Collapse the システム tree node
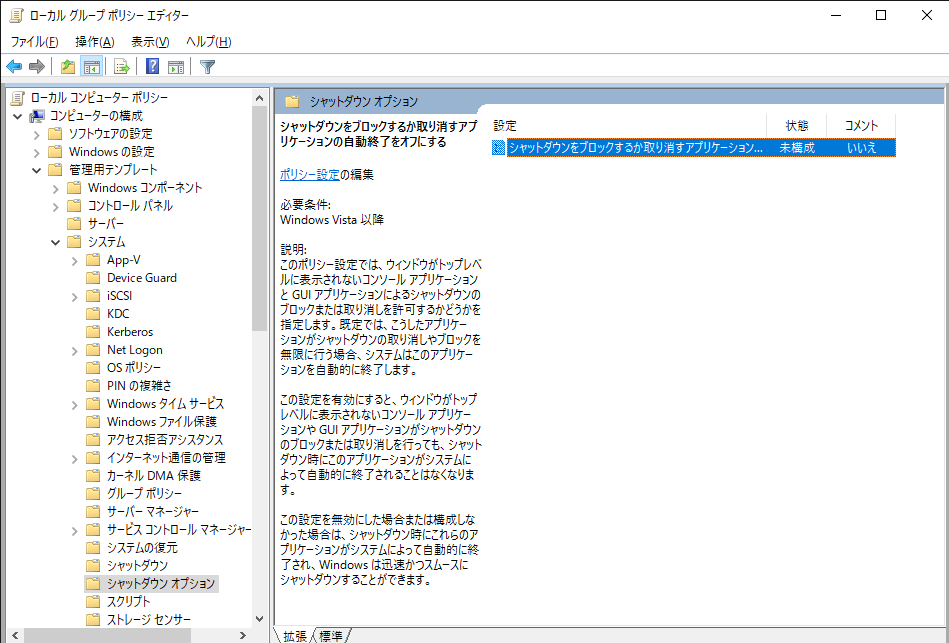The width and height of the screenshot is (949, 643). (56, 241)
